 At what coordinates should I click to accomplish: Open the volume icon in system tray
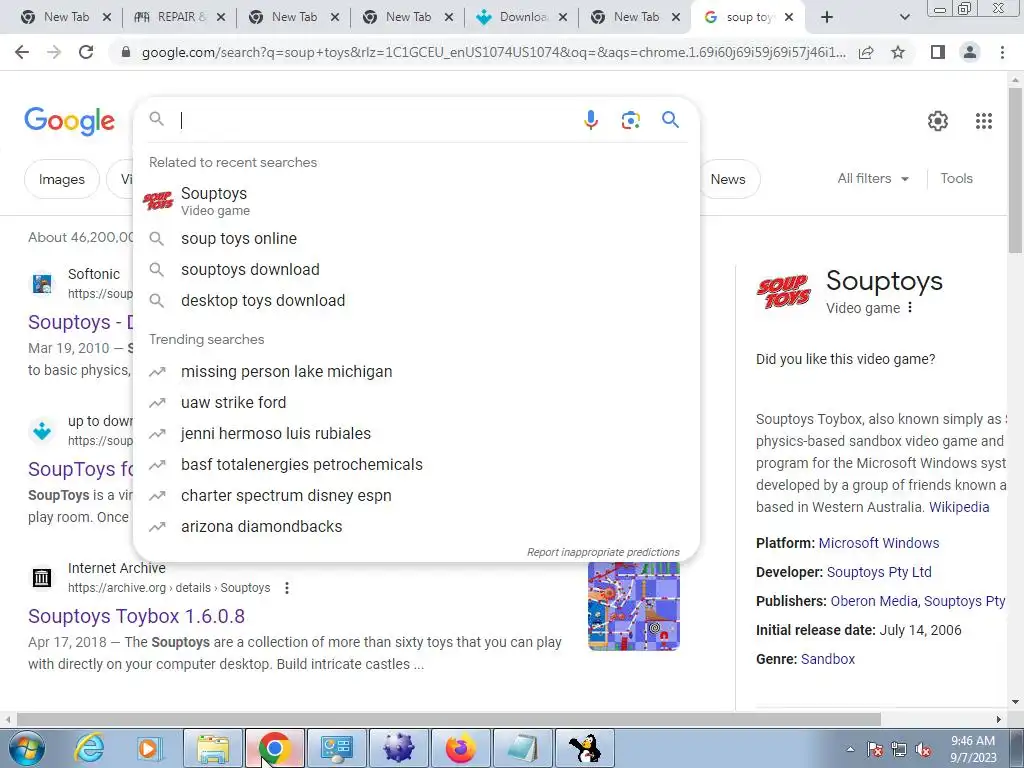tap(923, 750)
